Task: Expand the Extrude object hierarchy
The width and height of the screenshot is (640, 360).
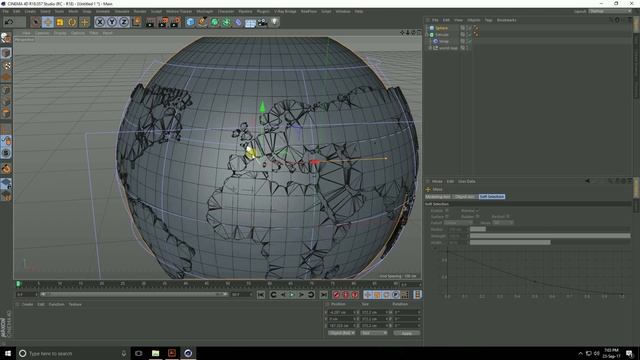Action: [x=427, y=35]
